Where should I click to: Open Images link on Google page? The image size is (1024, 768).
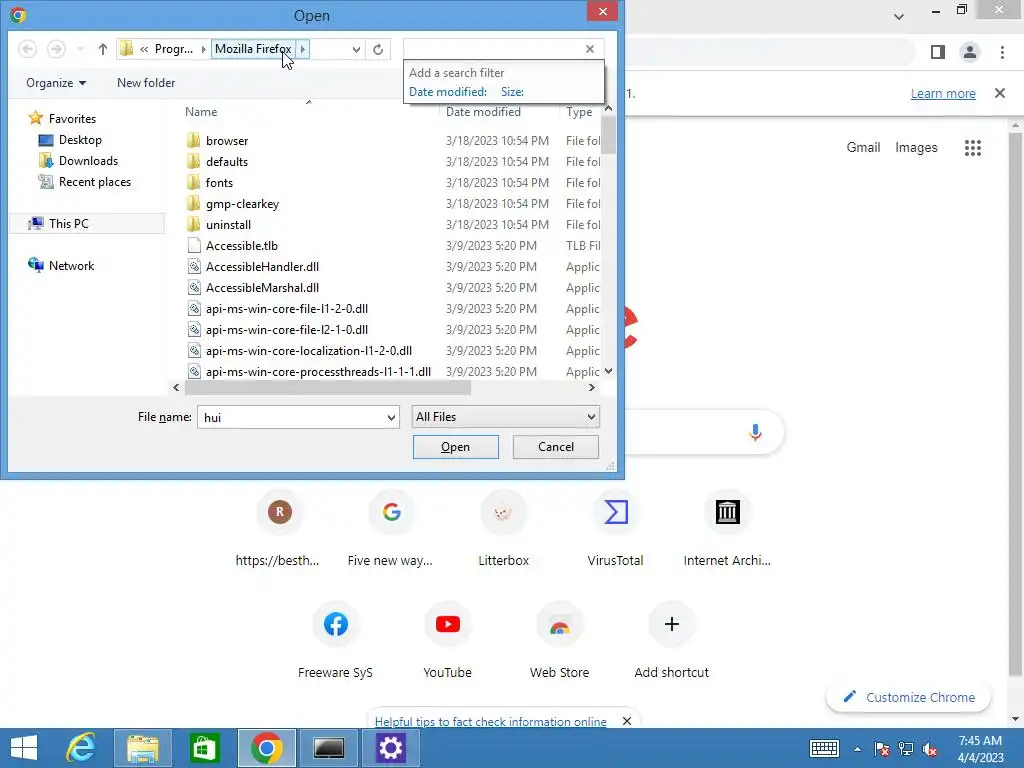[916, 148]
